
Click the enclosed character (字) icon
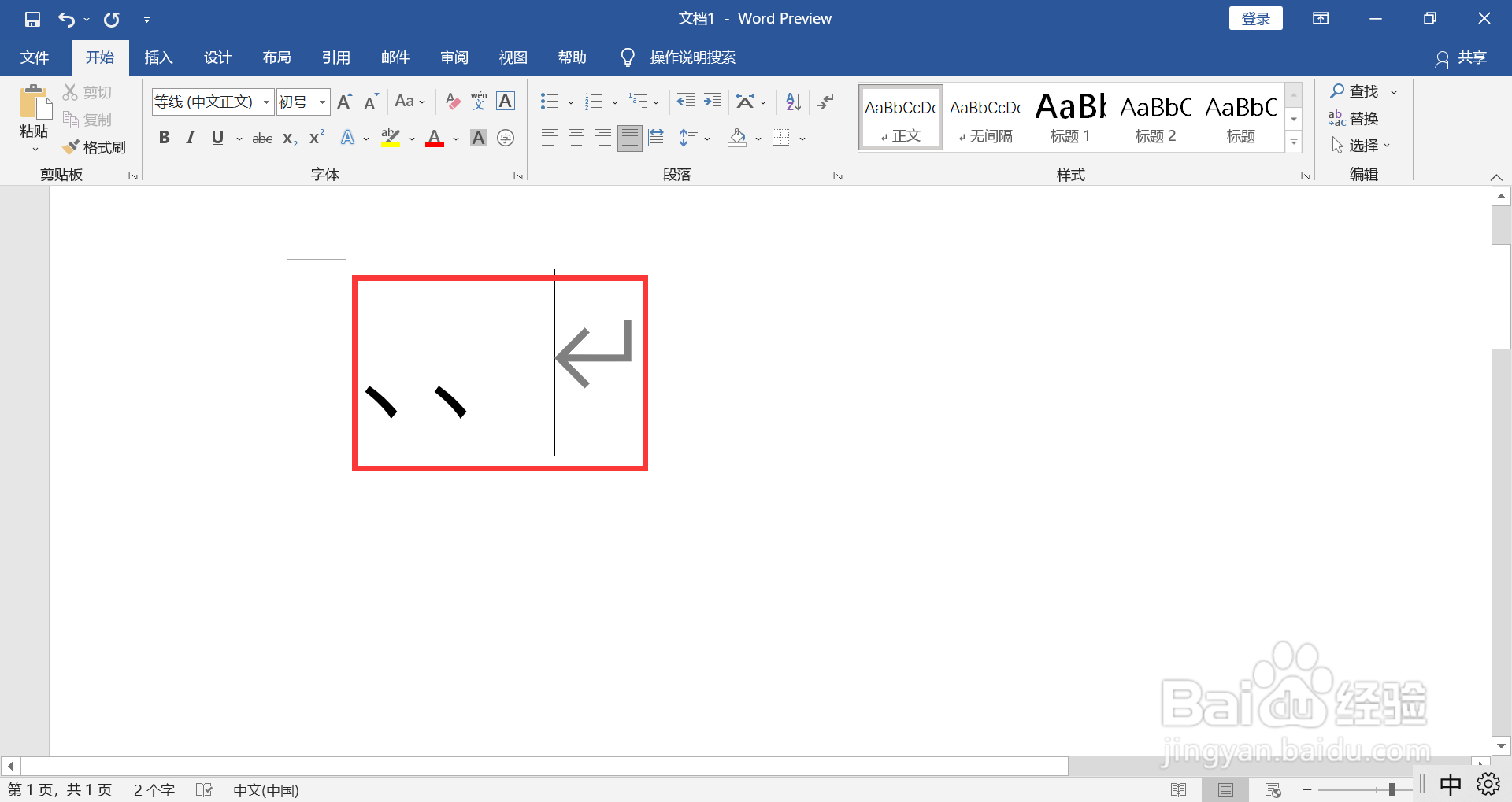(506, 138)
